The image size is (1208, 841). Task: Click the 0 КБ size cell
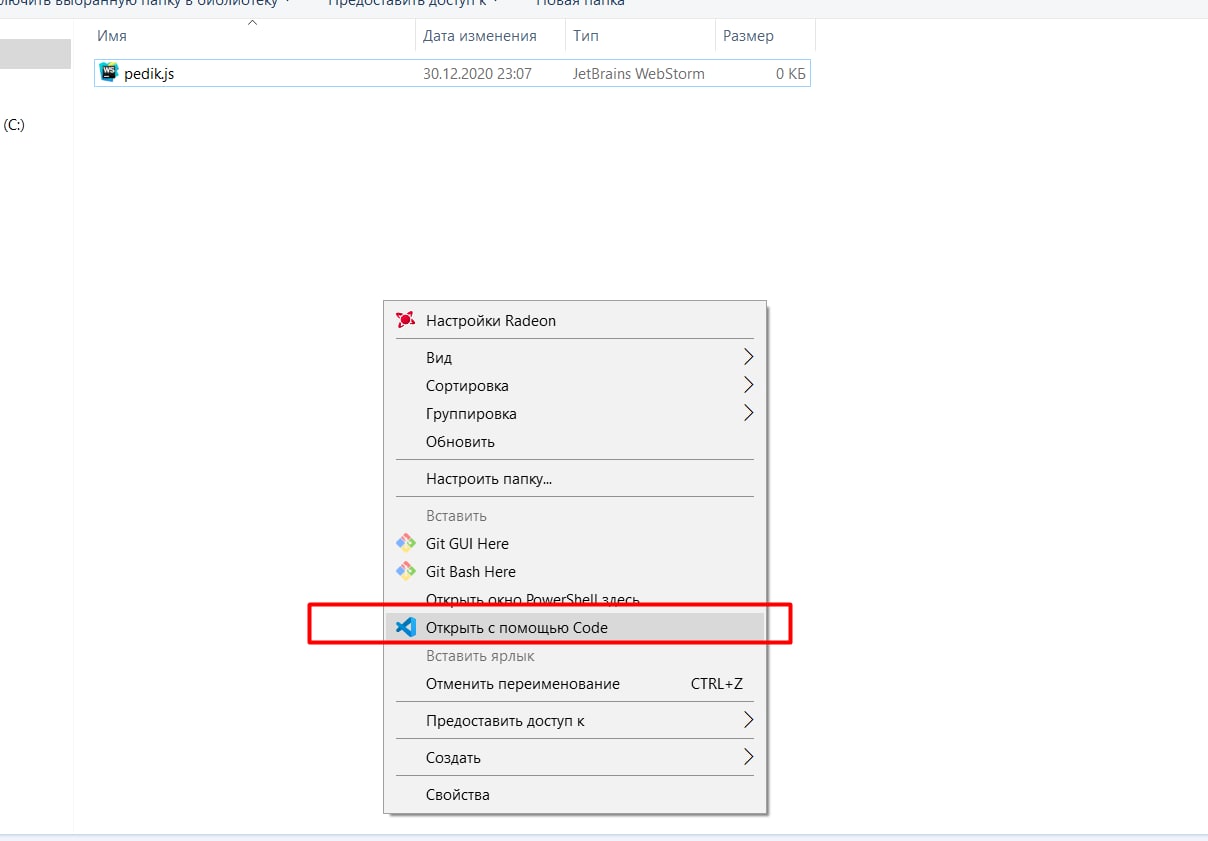[790, 73]
